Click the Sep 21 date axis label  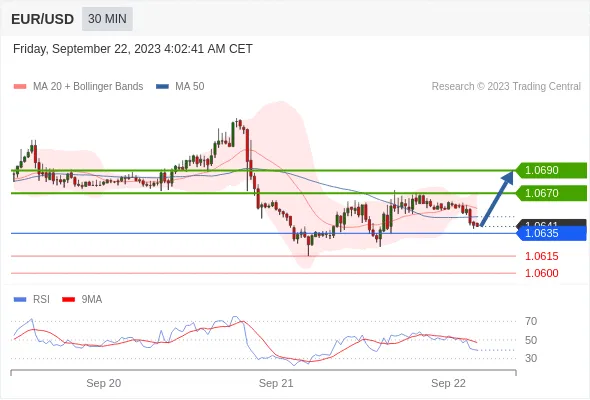coord(276,383)
